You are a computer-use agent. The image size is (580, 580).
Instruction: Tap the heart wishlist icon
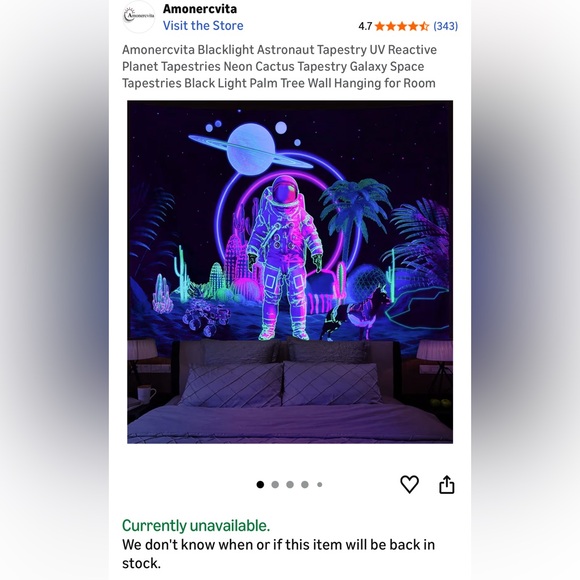(x=409, y=484)
